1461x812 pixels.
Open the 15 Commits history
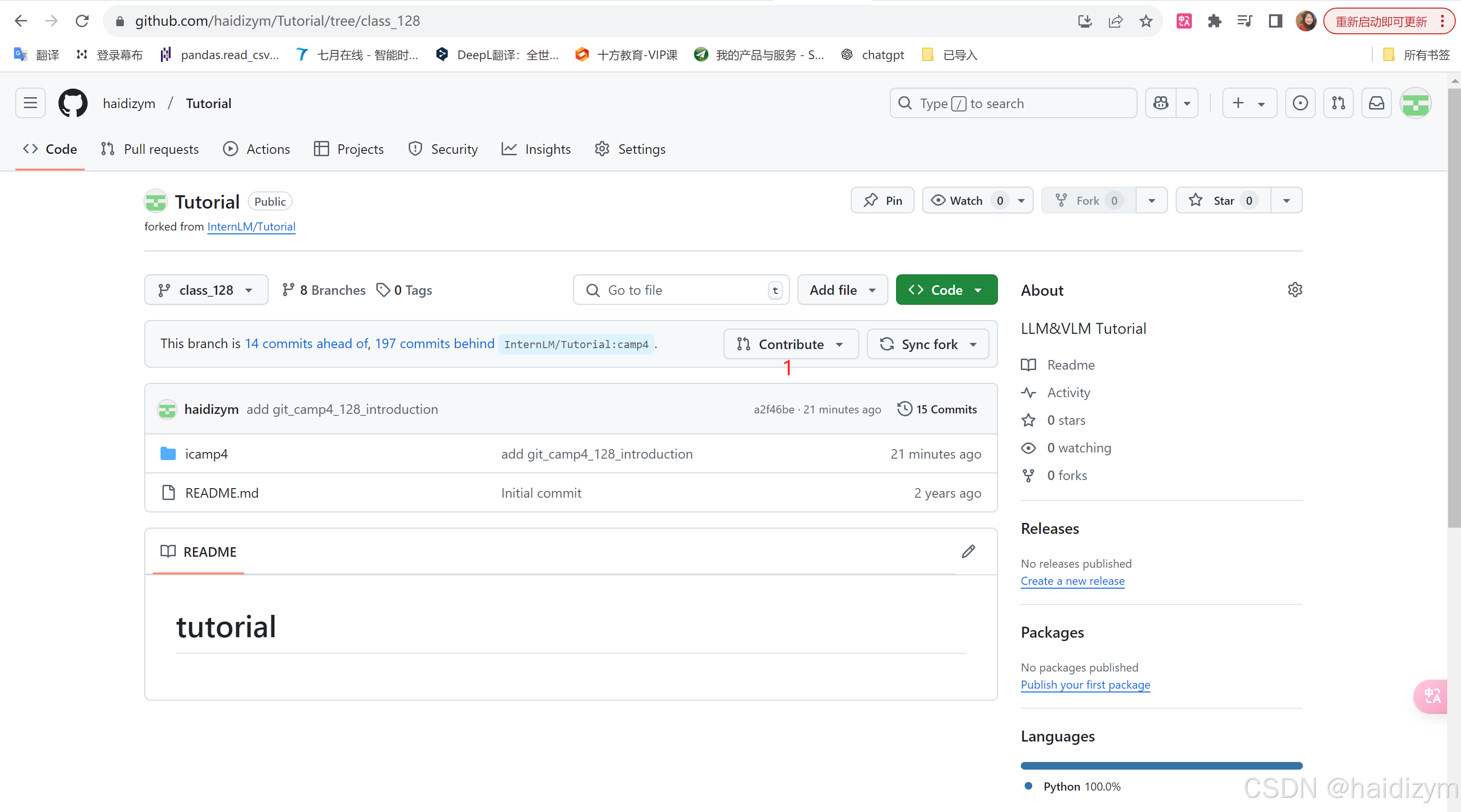[x=937, y=410]
